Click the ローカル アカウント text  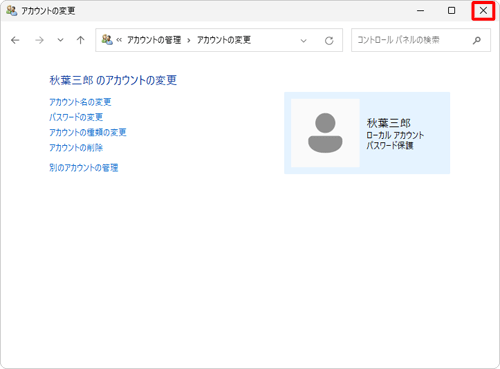[395, 135]
